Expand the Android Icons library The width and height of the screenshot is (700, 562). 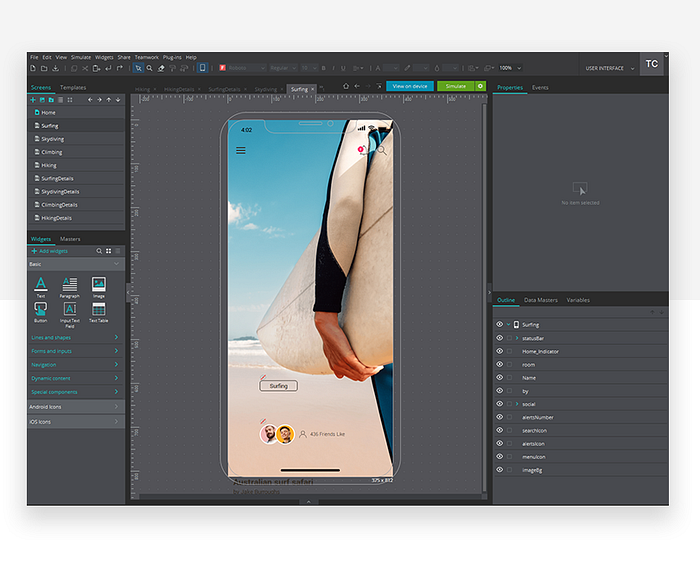(75, 407)
